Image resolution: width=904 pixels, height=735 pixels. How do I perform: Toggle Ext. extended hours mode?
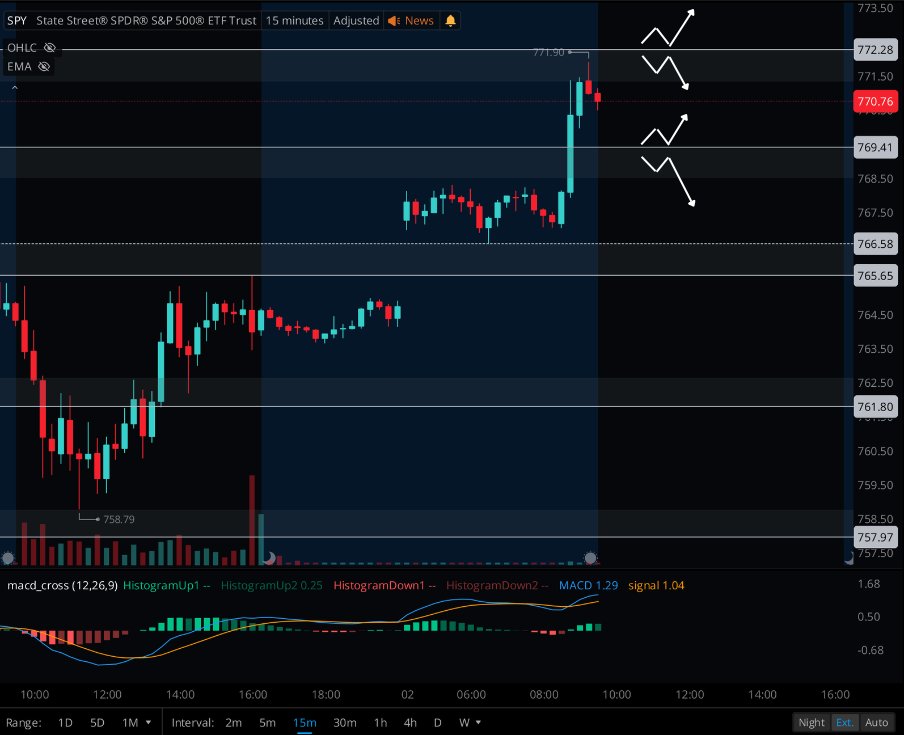[845, 722]
